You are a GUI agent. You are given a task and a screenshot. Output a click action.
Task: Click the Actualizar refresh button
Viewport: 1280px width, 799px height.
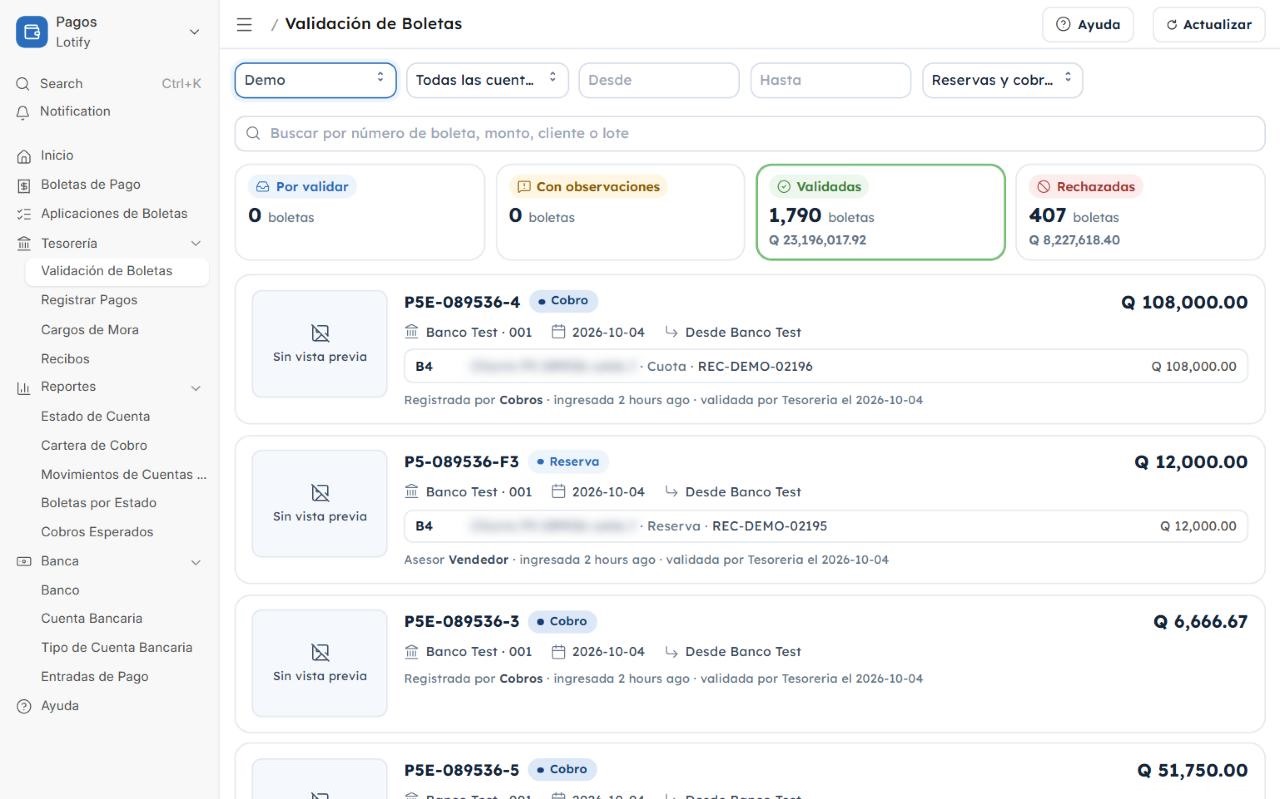coord(1209,25)
